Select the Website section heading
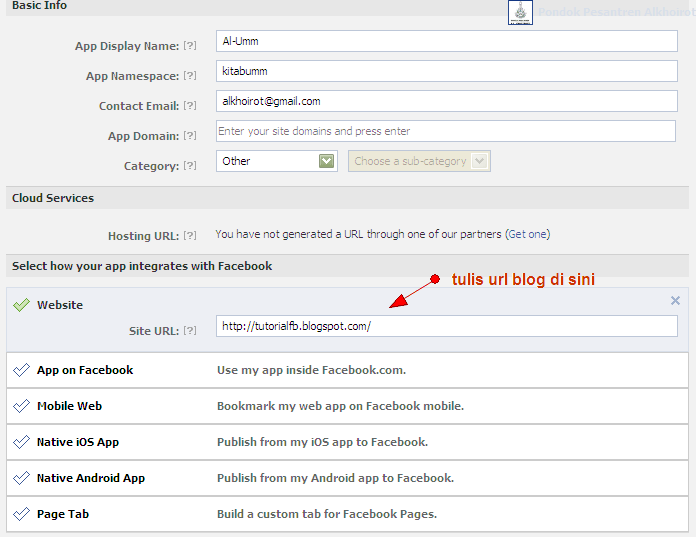 (x=60, y=305)
